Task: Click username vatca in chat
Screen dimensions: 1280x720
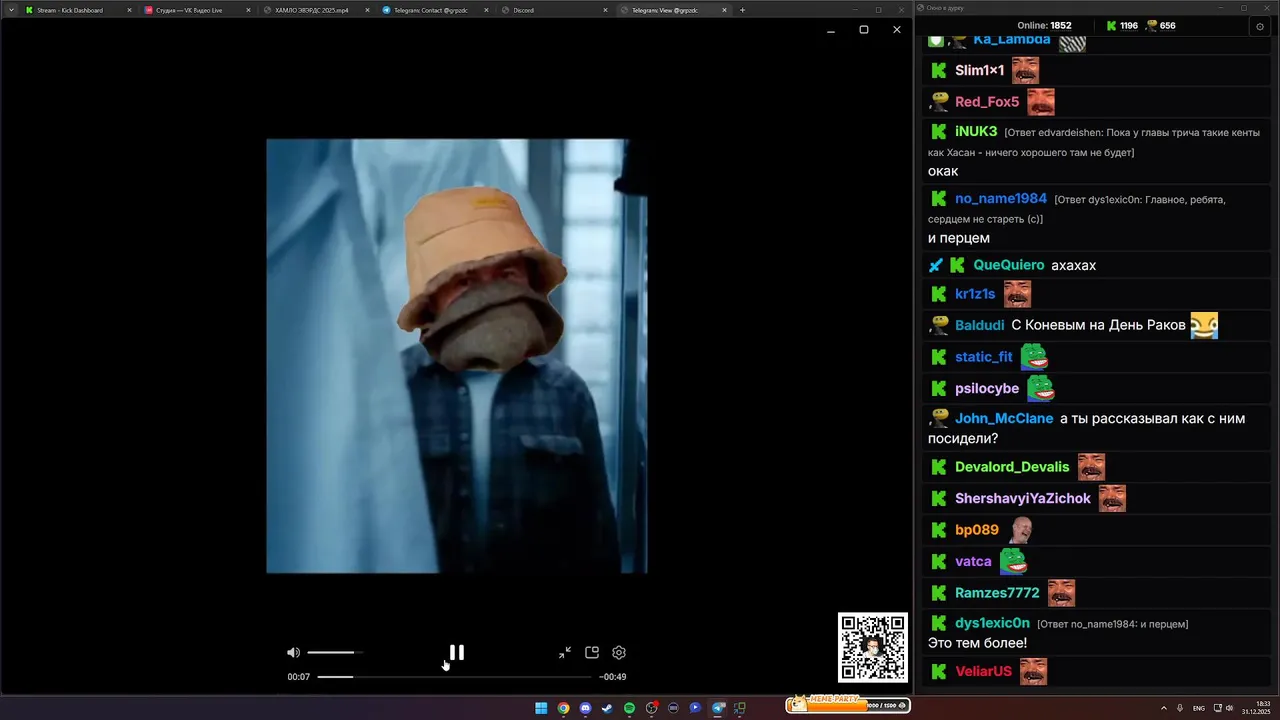Action: [973, 561]
